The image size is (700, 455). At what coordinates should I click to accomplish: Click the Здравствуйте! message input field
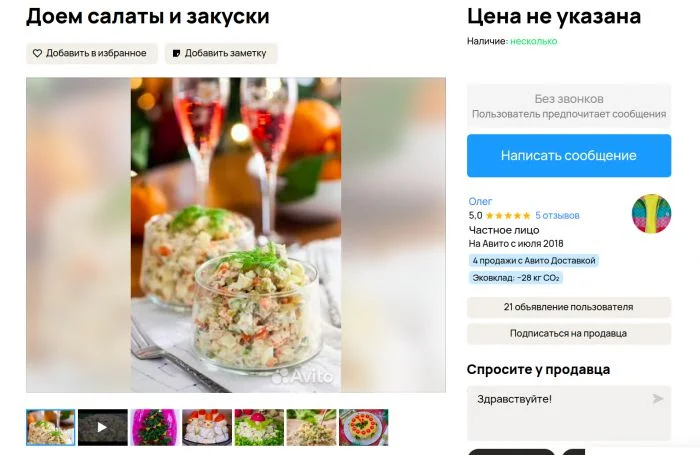pos(569,413)
